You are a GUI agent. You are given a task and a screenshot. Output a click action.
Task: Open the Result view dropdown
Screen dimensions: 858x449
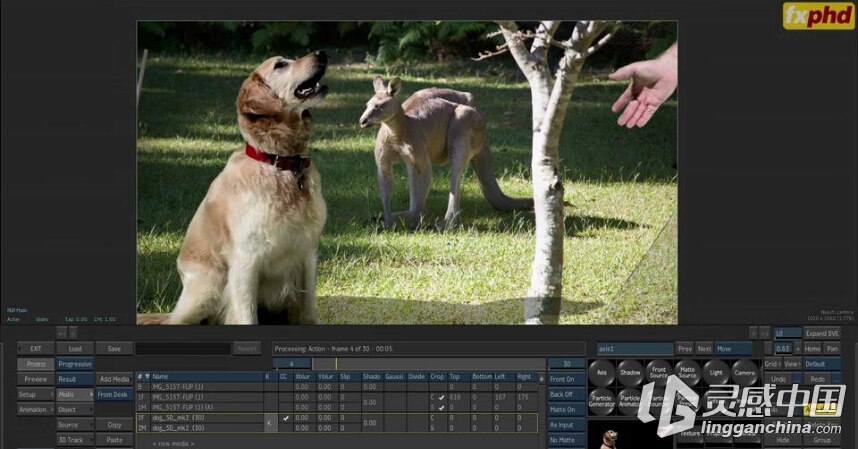point(75,379)
